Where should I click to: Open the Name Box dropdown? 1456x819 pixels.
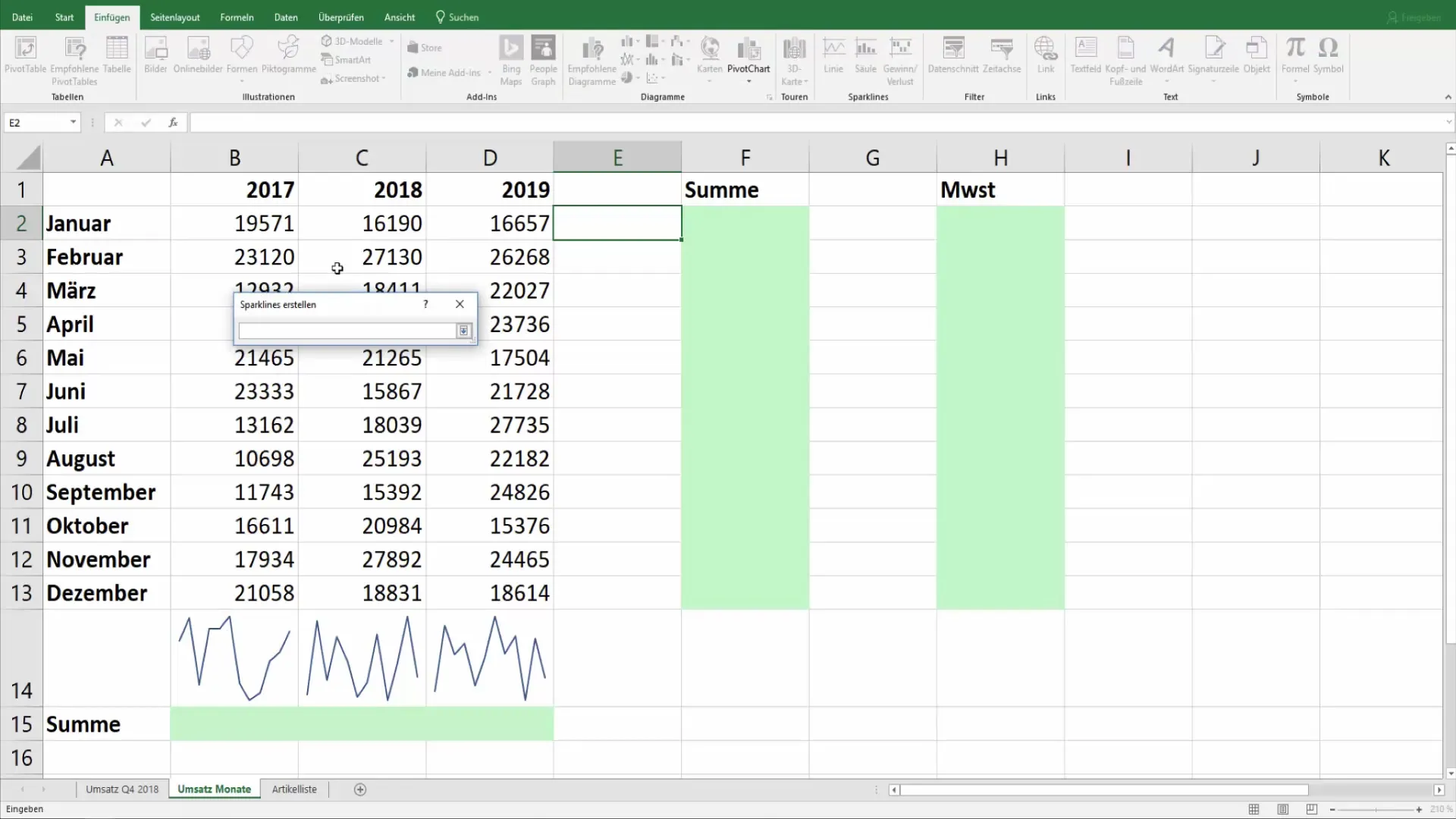73,122
